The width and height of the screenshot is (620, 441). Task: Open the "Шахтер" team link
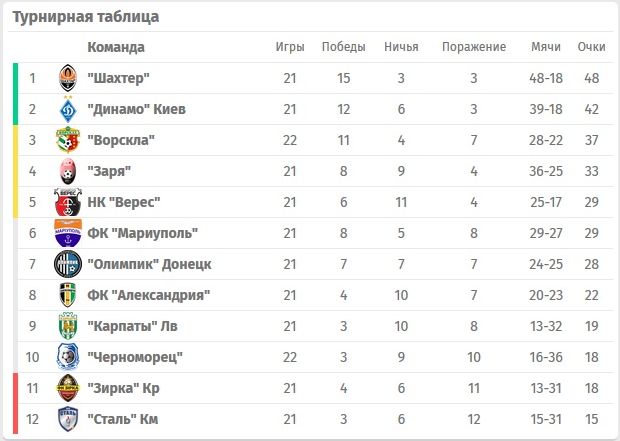click(118, 78)
